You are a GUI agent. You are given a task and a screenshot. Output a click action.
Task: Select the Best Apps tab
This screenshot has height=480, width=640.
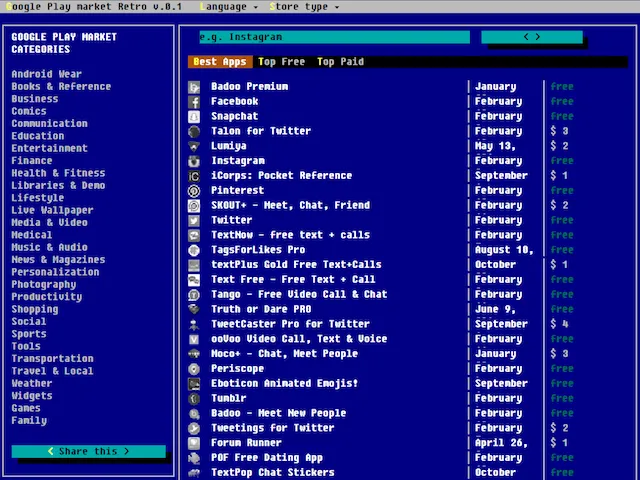[219, 62]
